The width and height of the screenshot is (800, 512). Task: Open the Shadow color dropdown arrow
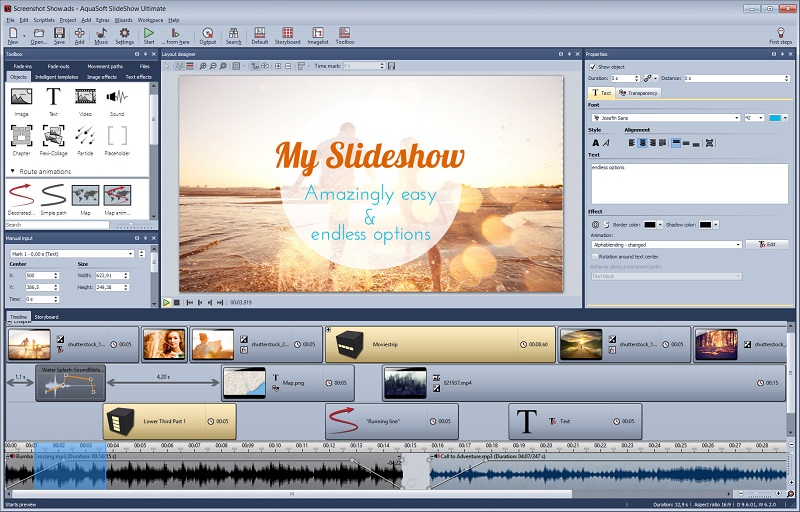point(716,225)
